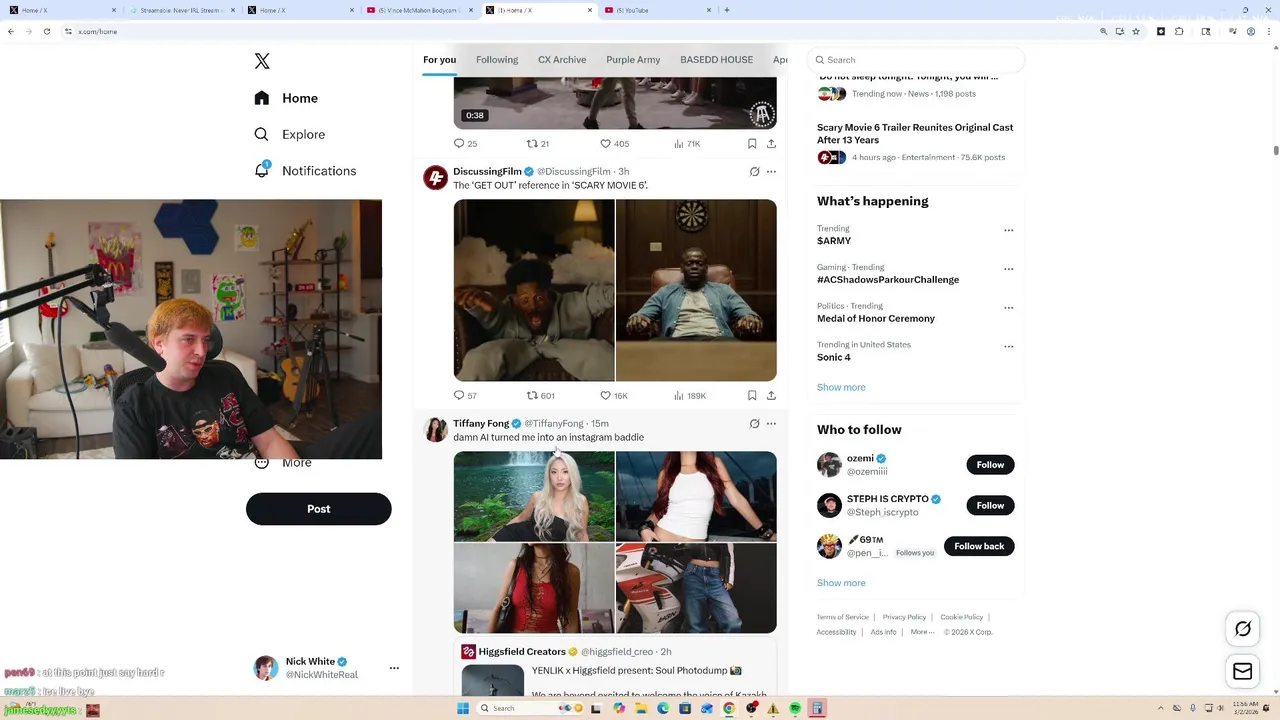Open the Home item in the sidebar
Screen dimensions: 1280x720
tap(286, 98)
